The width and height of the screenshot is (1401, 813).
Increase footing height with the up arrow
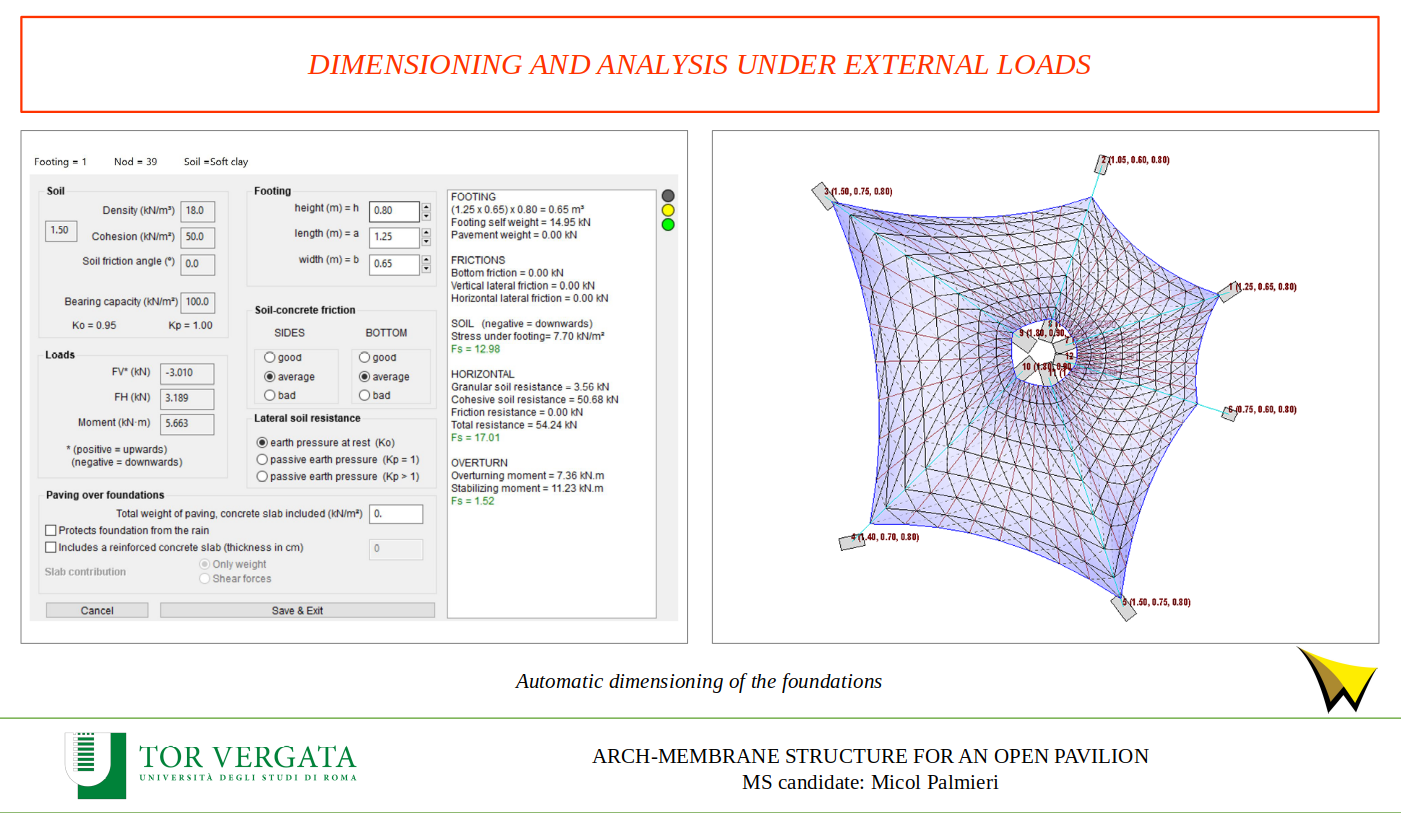pyautogui.click(x=426, y=207)
